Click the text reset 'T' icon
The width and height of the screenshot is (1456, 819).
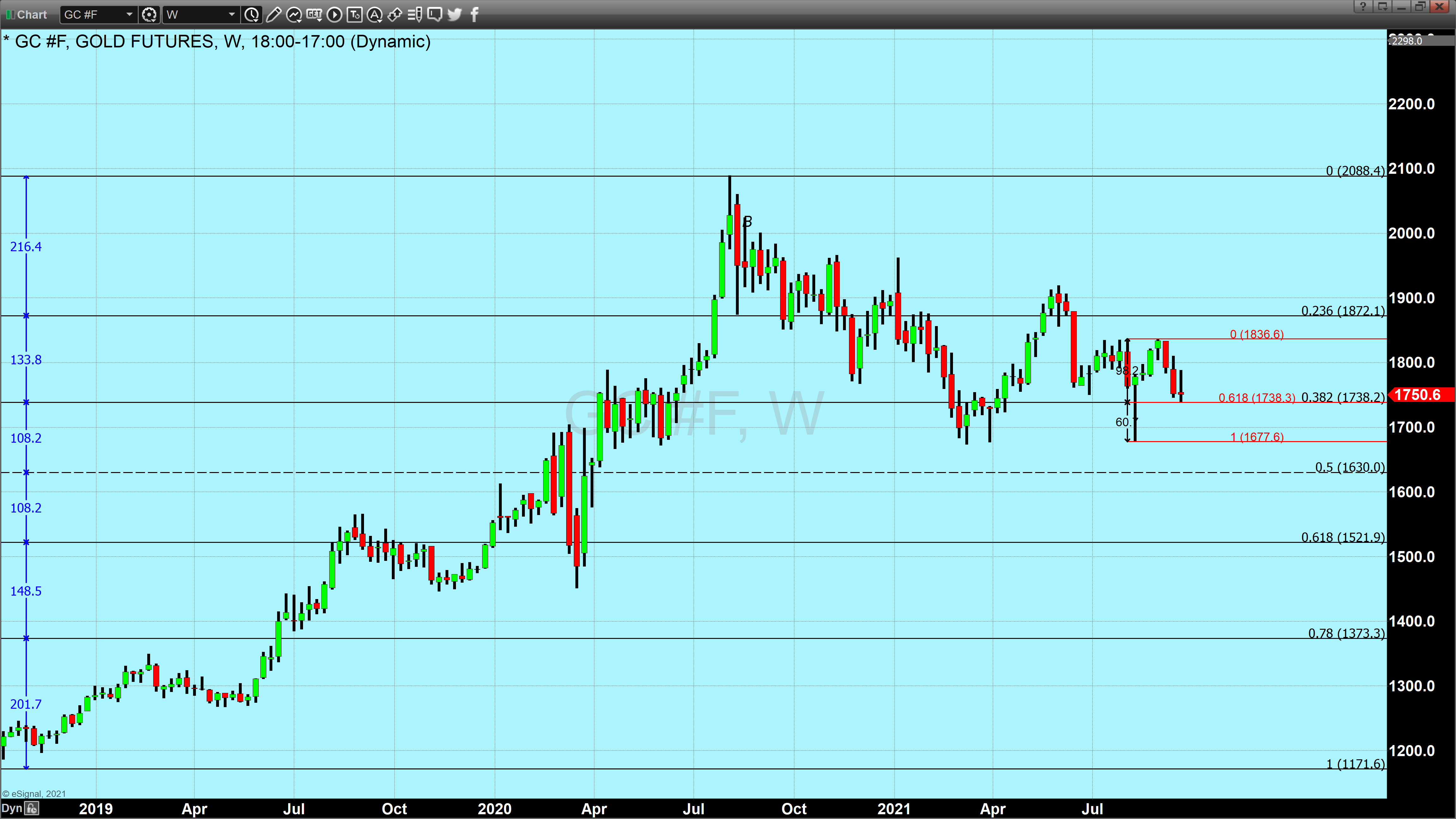355,15
